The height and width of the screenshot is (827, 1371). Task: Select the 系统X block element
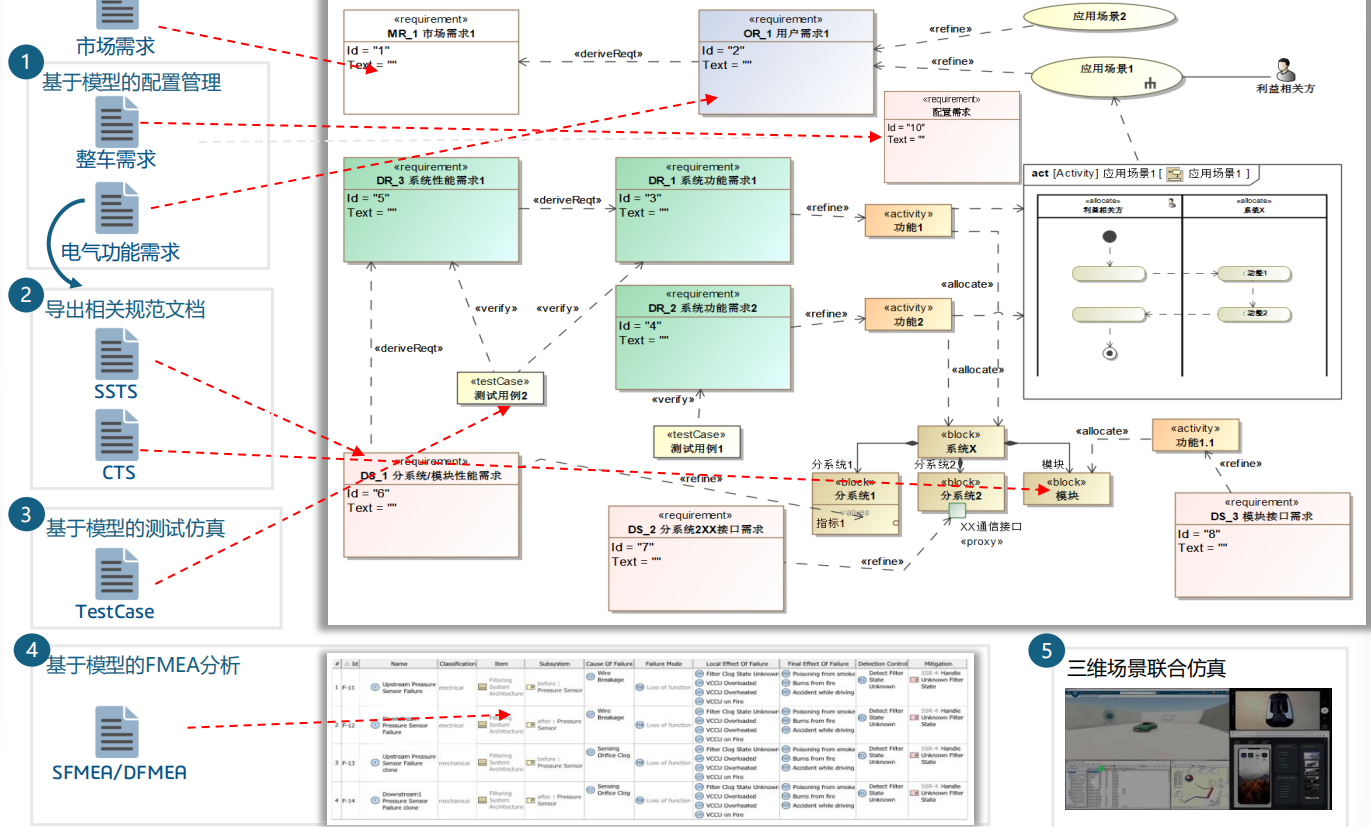click(960, 442)
